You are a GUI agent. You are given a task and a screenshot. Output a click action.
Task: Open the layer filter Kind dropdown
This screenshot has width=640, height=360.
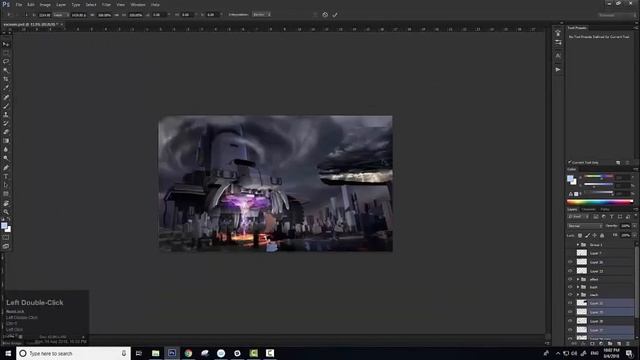578,217
